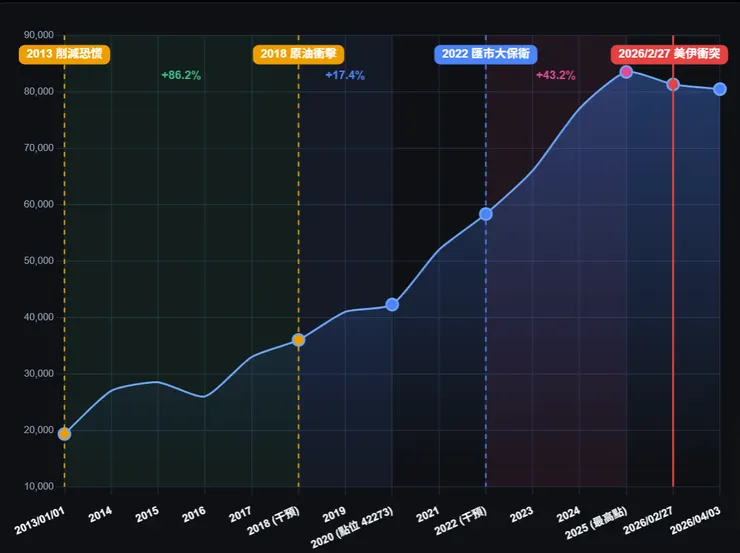Viewport: 740px width, 553px height.
Task: Click the 2020 (點位 42273) x-axis label
Action: 352,527
